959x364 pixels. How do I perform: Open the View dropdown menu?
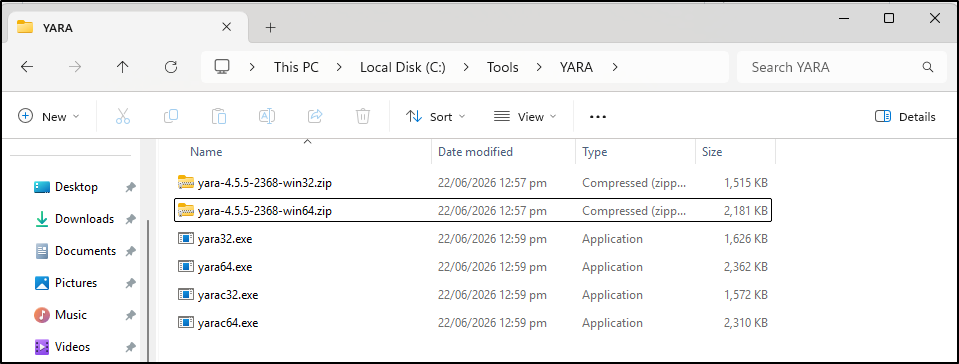coord(525,116)
